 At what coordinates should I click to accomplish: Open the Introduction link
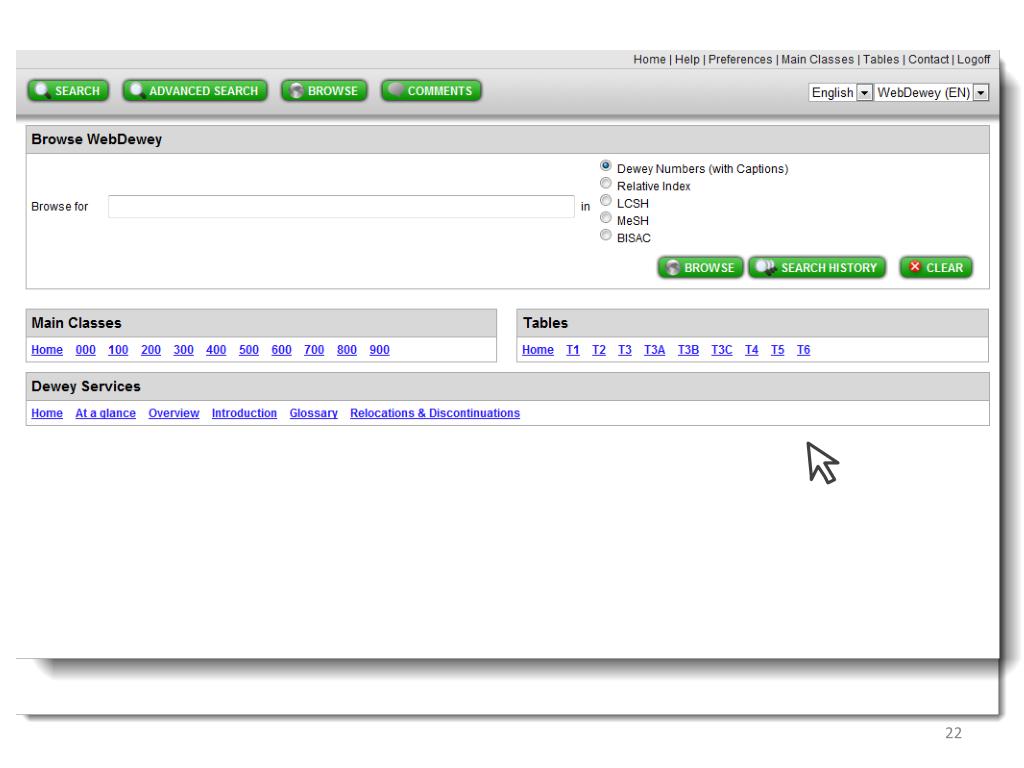[244, 413]
